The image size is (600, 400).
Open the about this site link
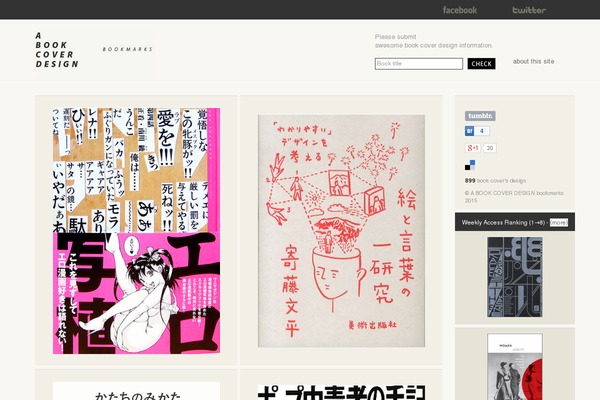pos(533,61)
